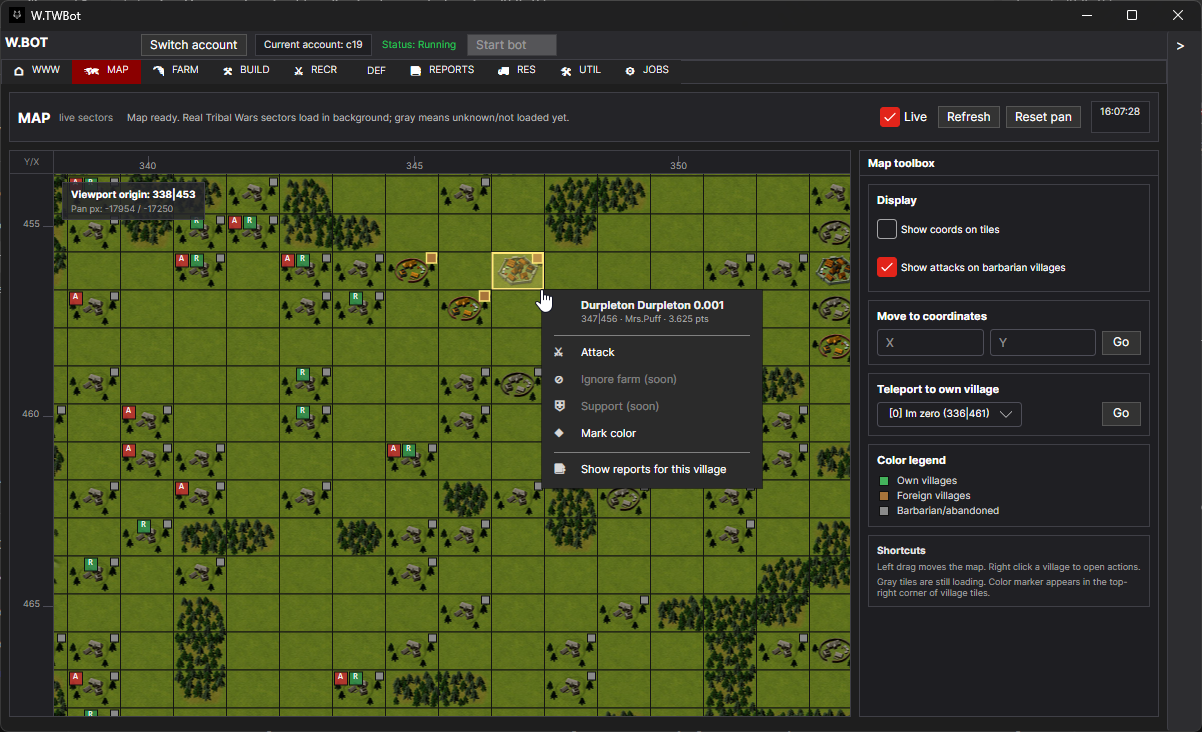The width and height of the screenshot is (1202, 732).
Task: Click the crossed swords icon on RECR tab
Action: click(x=299, y=71)
